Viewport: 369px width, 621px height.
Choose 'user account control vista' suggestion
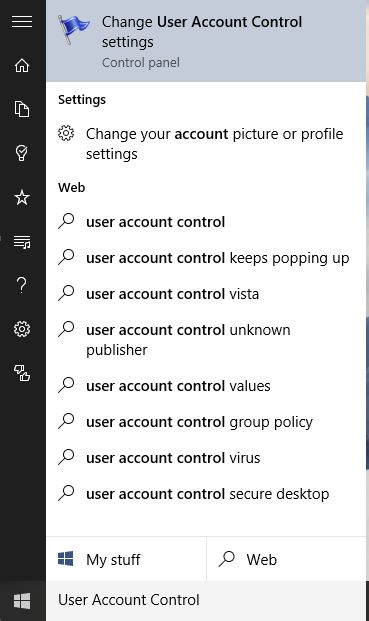206,294
